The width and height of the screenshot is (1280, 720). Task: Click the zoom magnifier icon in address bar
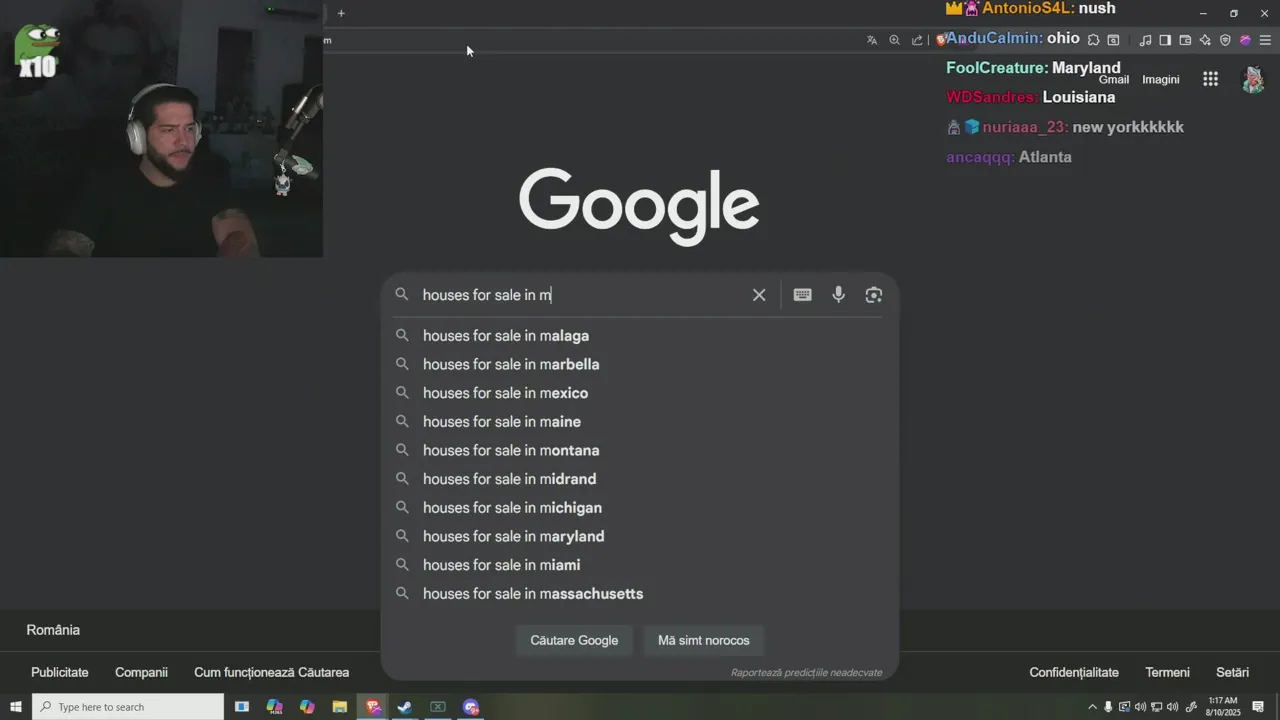coord(894,40)
